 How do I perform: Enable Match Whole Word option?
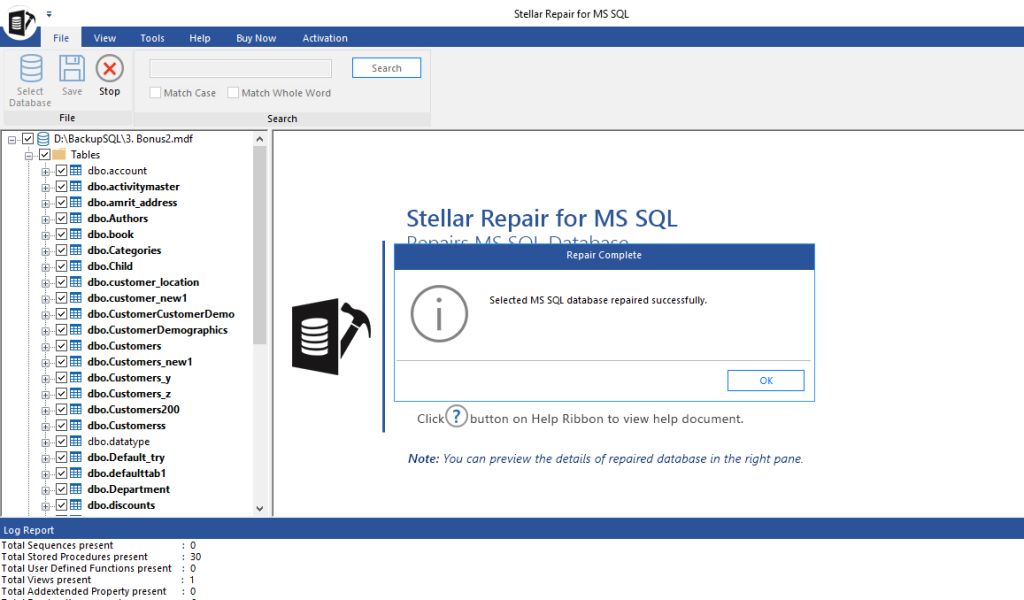click(x=235, y=92)
